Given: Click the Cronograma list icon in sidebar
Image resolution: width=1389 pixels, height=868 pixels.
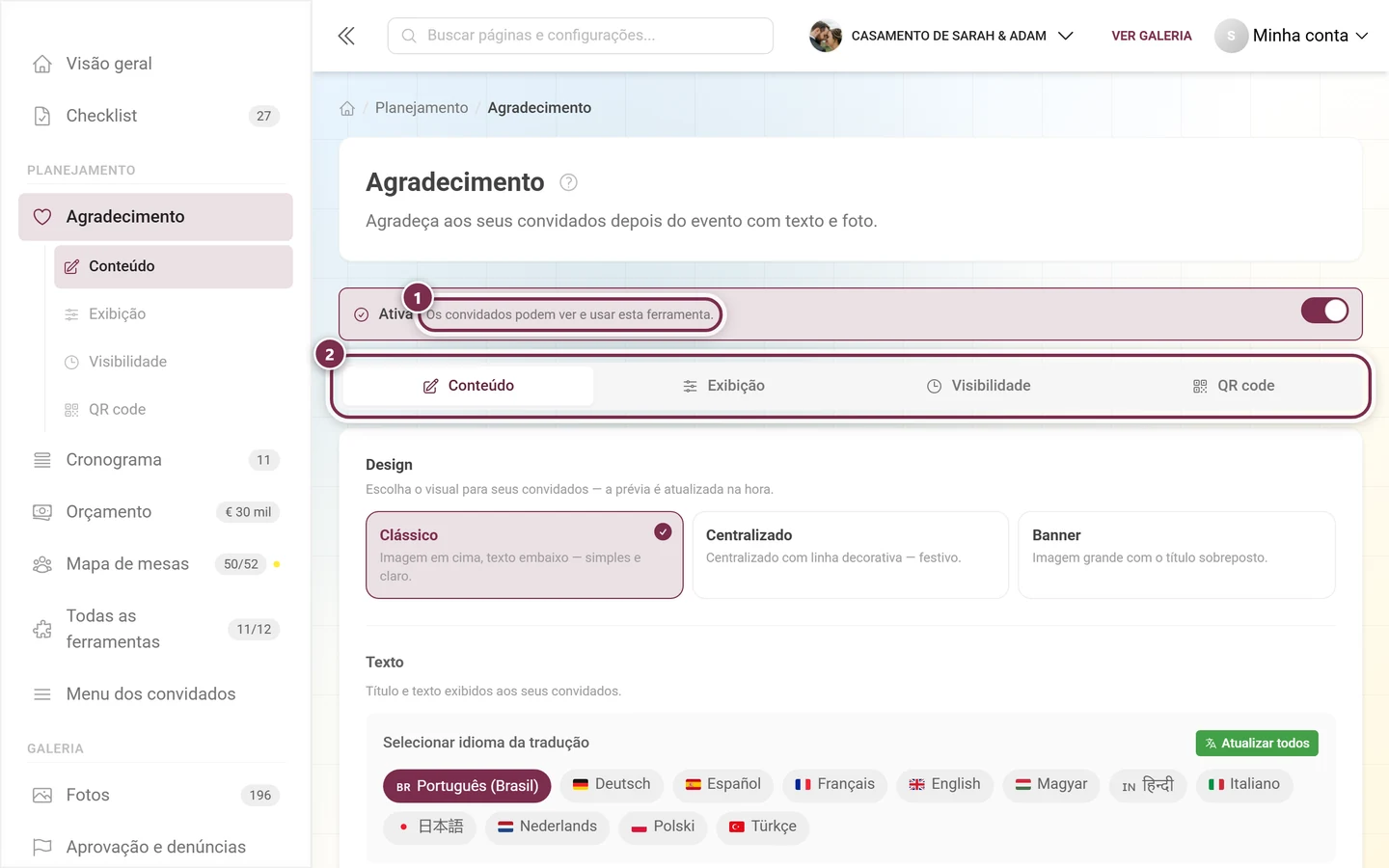Looking at the screenshot, I should pos(42,460).
